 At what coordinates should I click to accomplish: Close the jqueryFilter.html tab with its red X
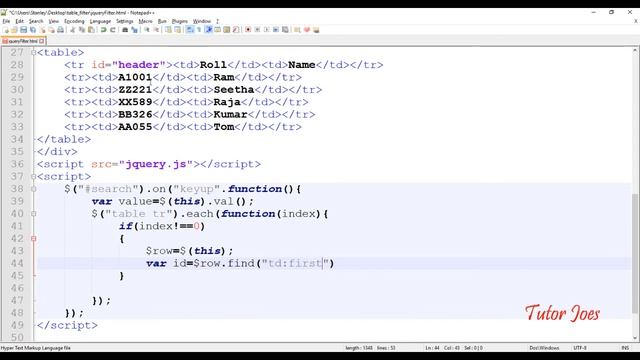[42, 41]
